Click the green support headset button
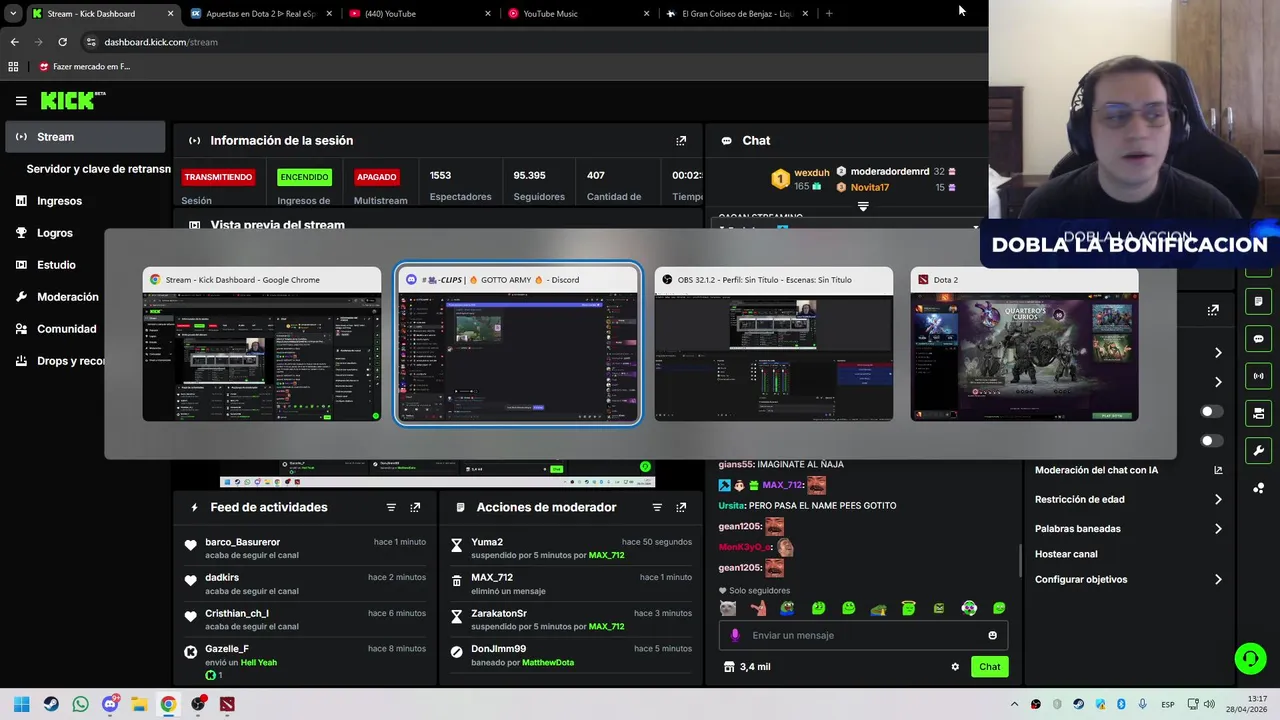 [1250, 658]
